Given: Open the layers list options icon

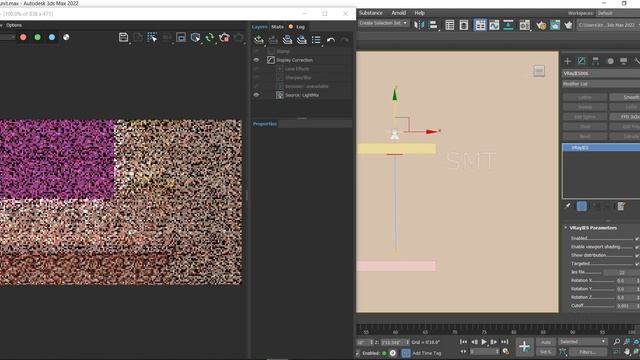Looking at the screenshot, I should (x=316, y=40).
